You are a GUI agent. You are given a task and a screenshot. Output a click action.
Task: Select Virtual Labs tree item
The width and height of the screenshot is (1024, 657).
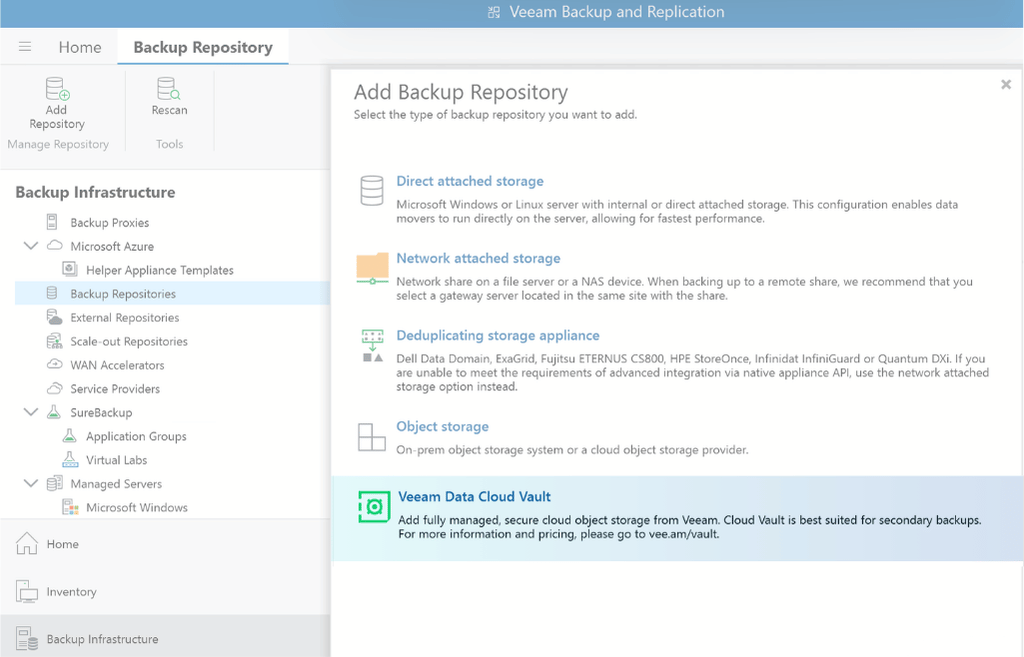pos(116,460)
